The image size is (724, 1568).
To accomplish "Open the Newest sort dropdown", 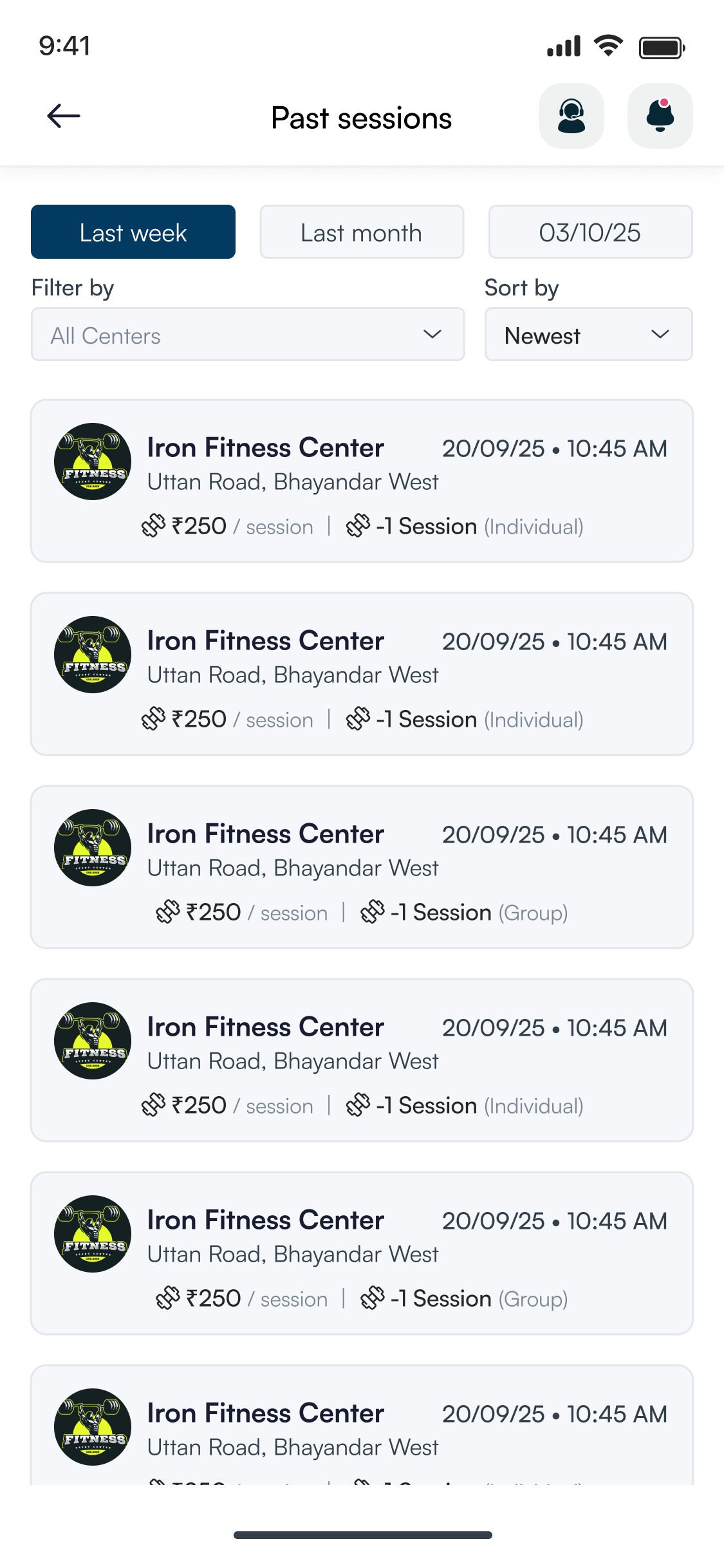I will coord(588,334).
